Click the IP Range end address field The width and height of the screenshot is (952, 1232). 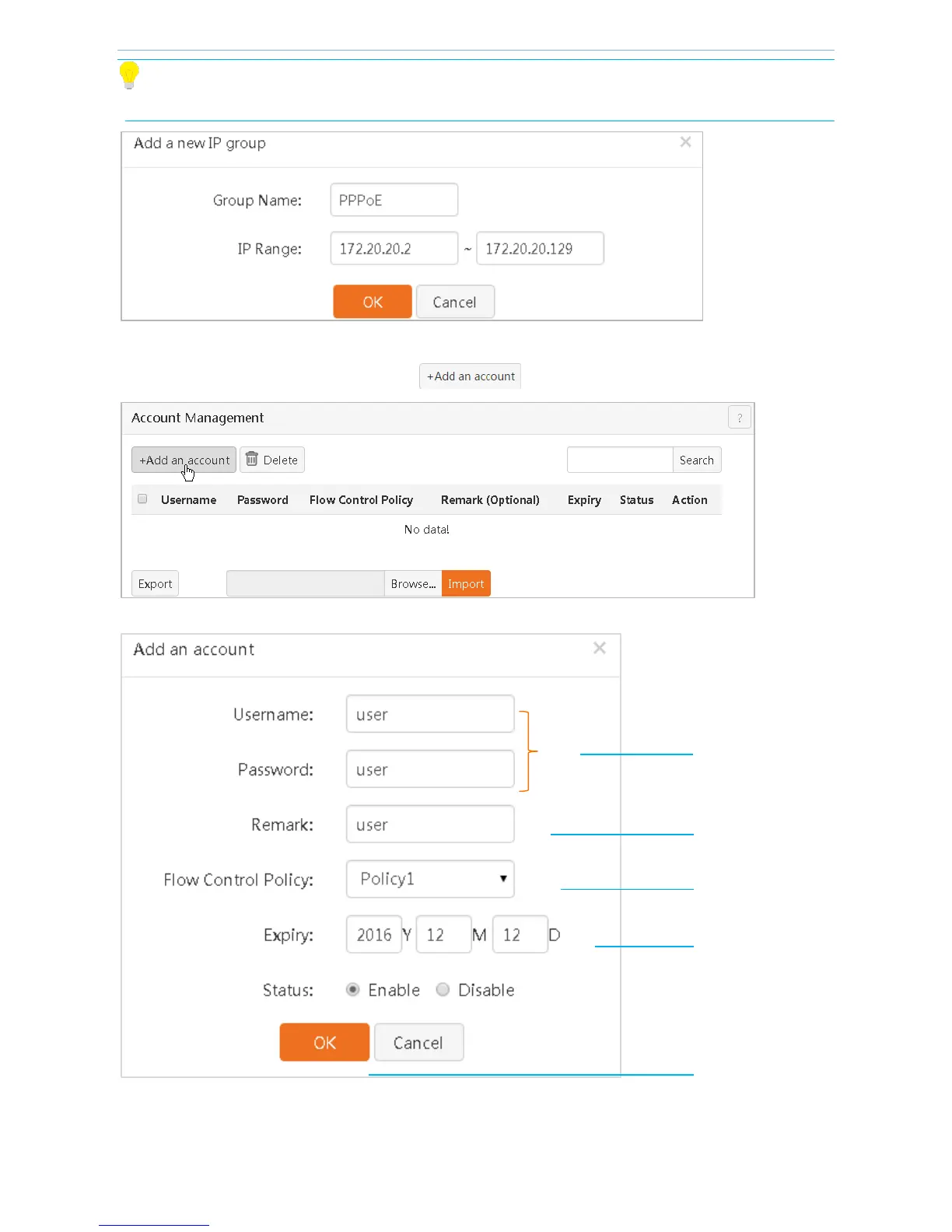pos(540,249)
